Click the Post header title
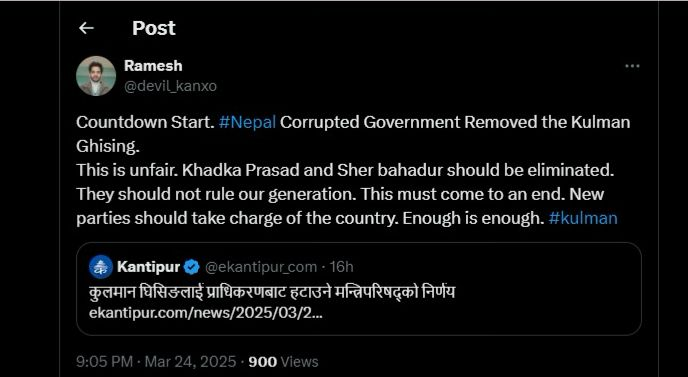Image resolution: width=688 pixels, height=377 pixels. click(154, 29)
